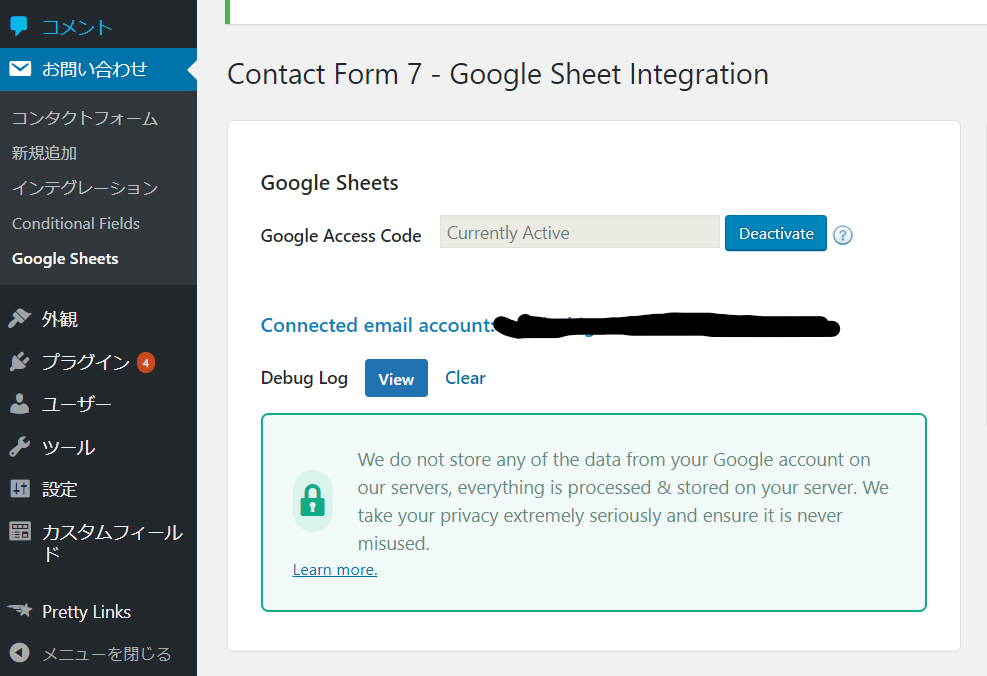Click the Google Access Code field

click(x=579, y=233)
